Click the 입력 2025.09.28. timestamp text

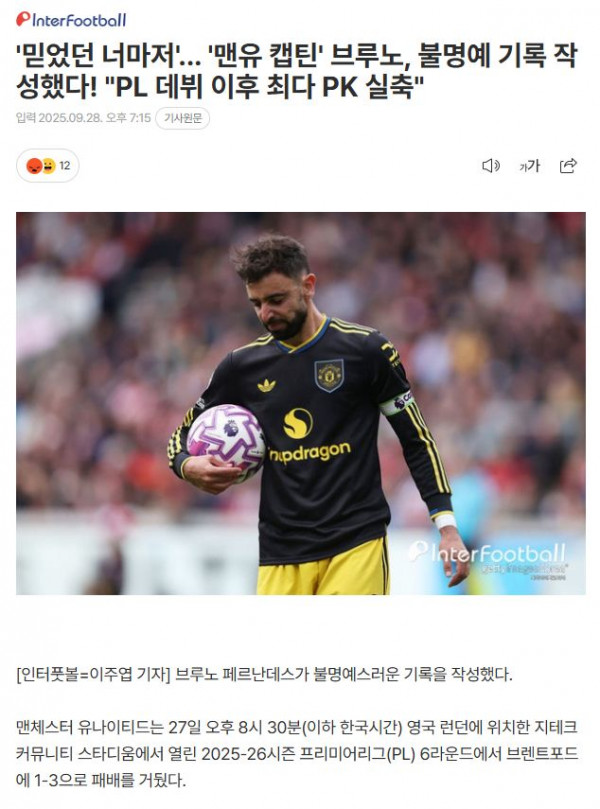point(84,118)
